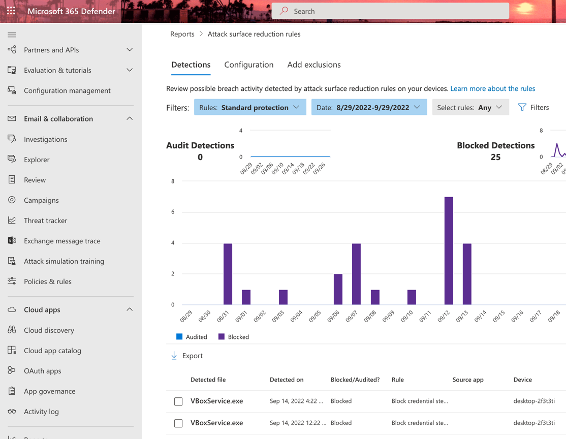Click the Device column header
The image size is (566, 440).
pyautogui.click(x=522, y=380)
